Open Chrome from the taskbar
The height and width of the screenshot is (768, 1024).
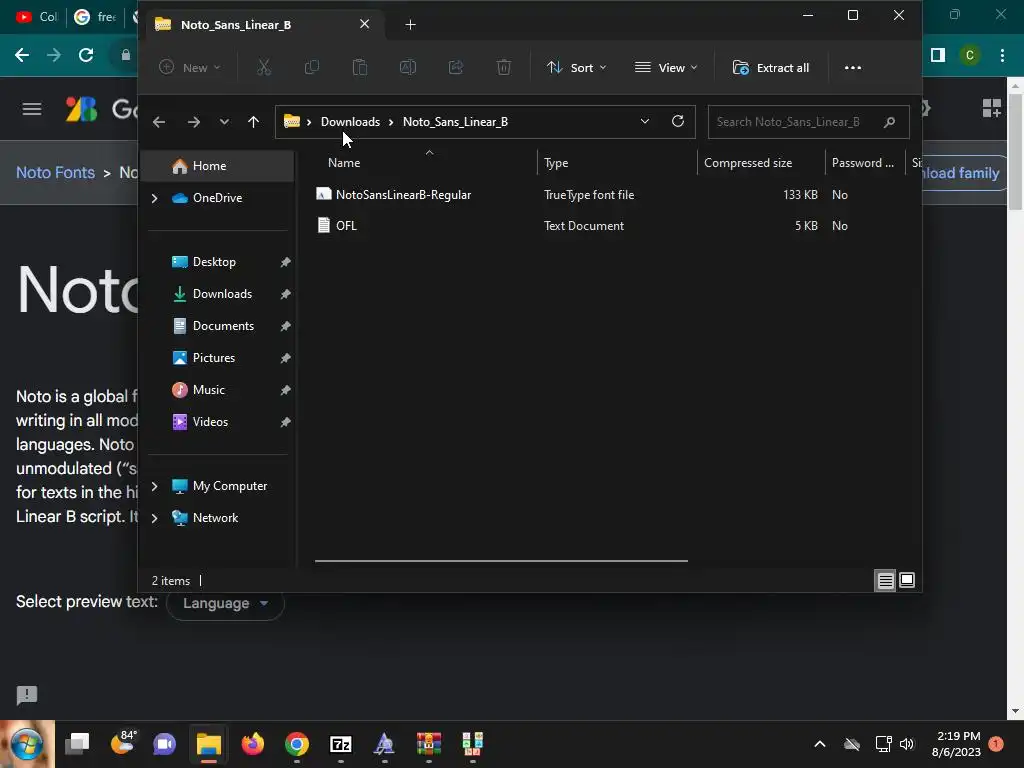297,744
